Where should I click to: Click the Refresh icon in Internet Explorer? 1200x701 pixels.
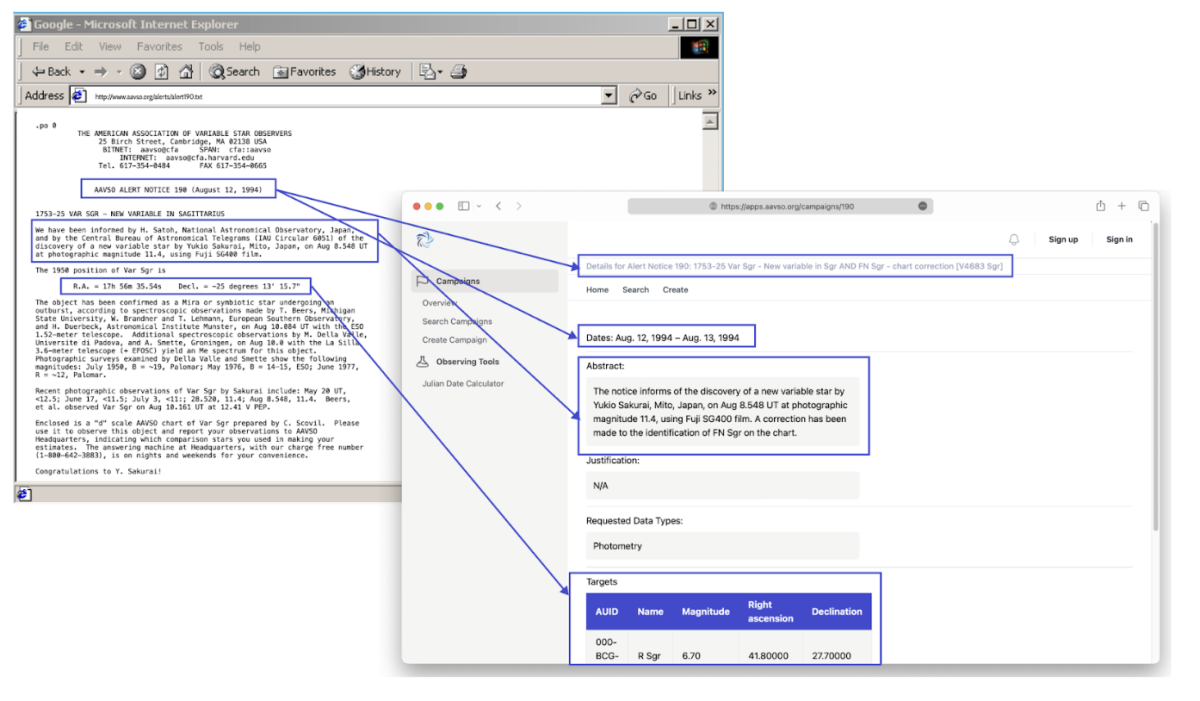point(161,72)
